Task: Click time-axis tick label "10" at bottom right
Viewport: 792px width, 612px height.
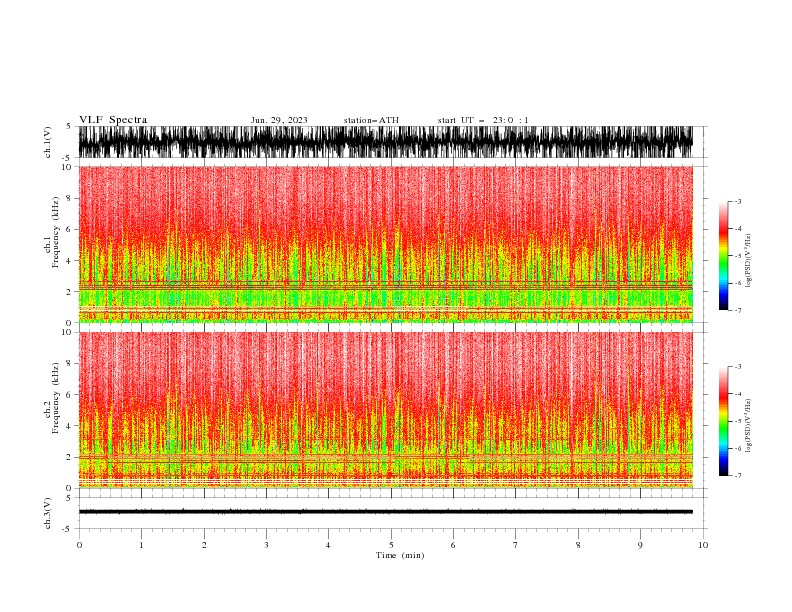Action: [703, 545]
